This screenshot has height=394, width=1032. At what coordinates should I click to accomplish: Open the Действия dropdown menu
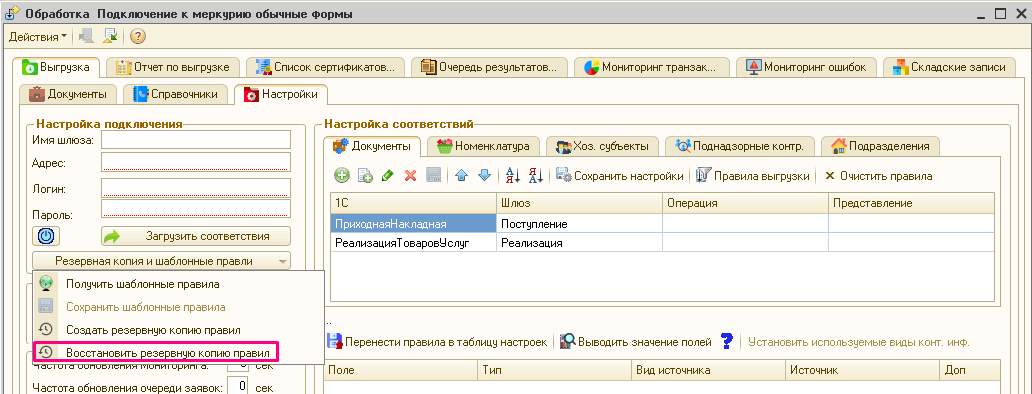[x=38, y=37]
